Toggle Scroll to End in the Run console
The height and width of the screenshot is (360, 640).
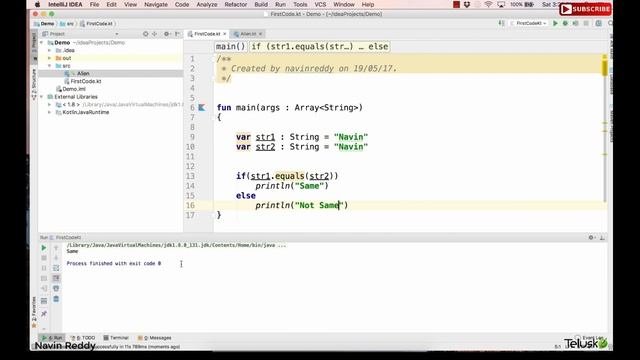tap(56, 278)
